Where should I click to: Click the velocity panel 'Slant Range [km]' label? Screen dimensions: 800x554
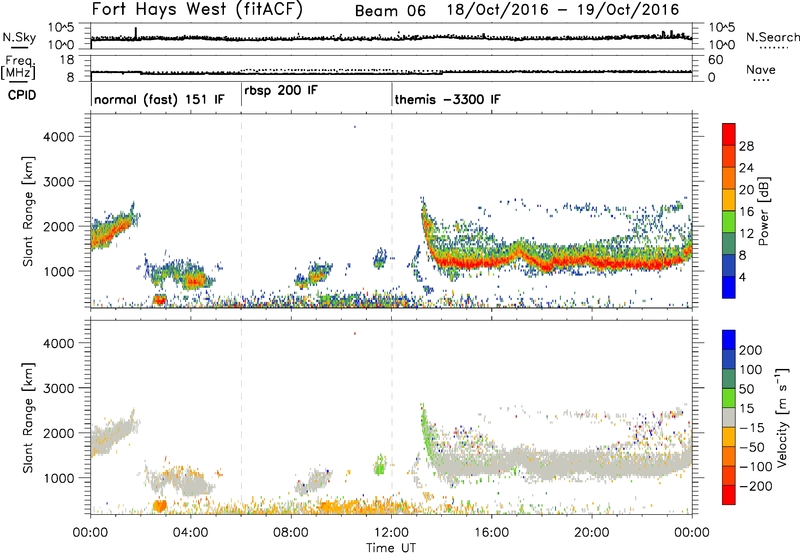point(28,417)
